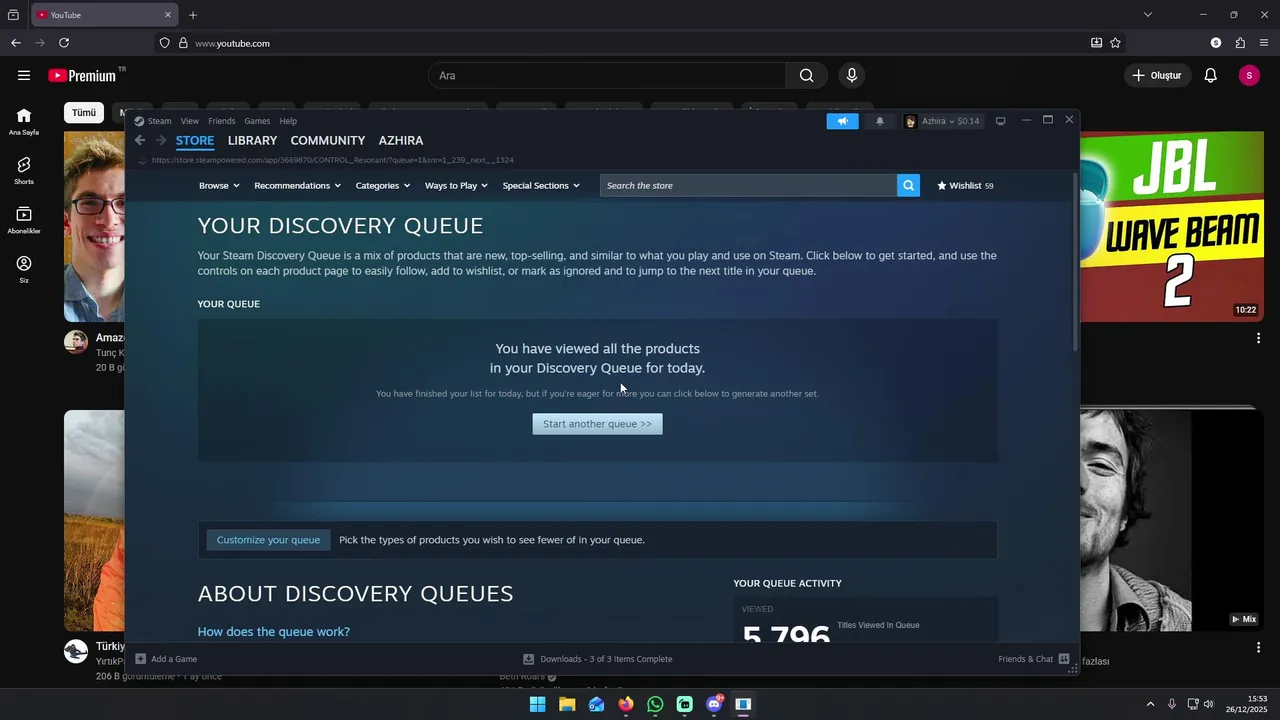Open YouTube account avatar menu

coord(1249,75)
